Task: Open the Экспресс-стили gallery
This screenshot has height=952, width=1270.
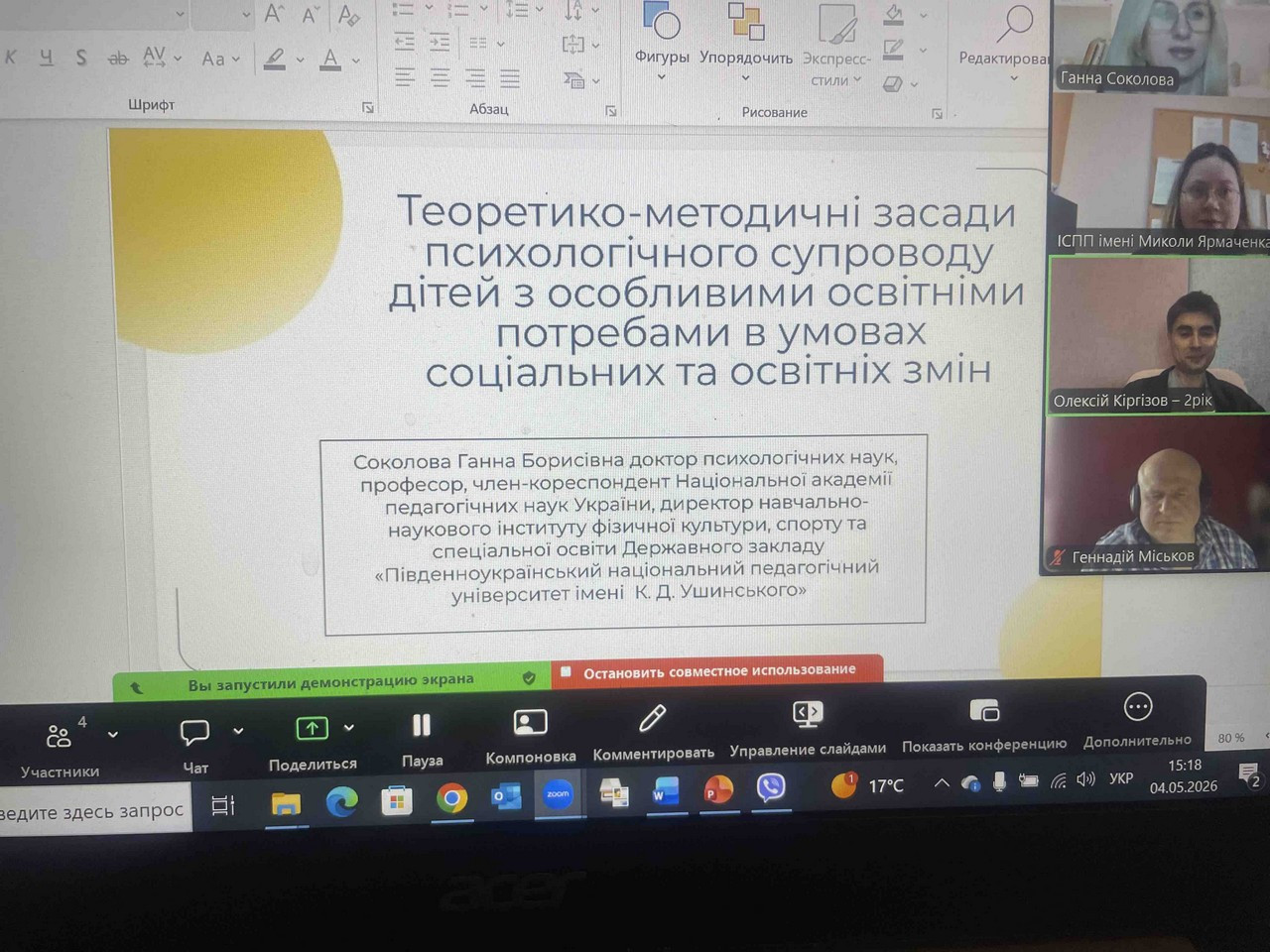Action: (836, 45)
